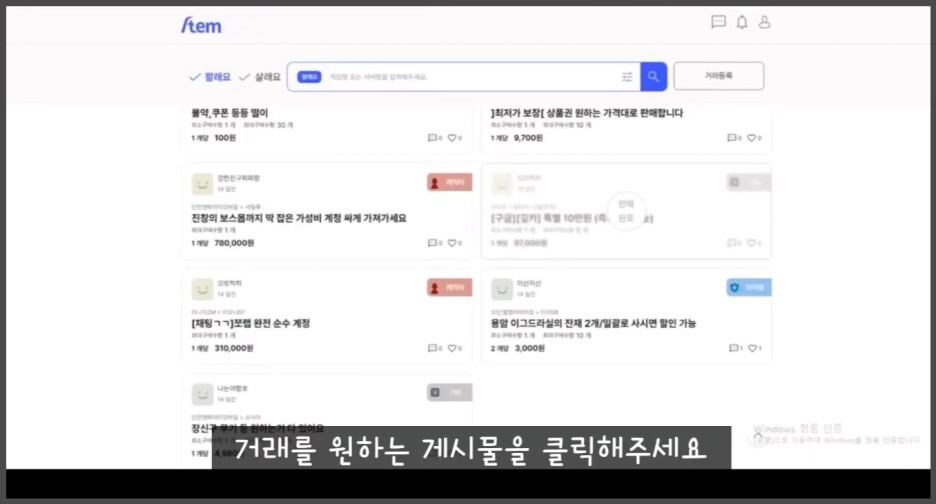Click seller avatar on the 나는야항호 post
Image resolution: width=936 pixels, height=504 pixels.
click(202, 394)
